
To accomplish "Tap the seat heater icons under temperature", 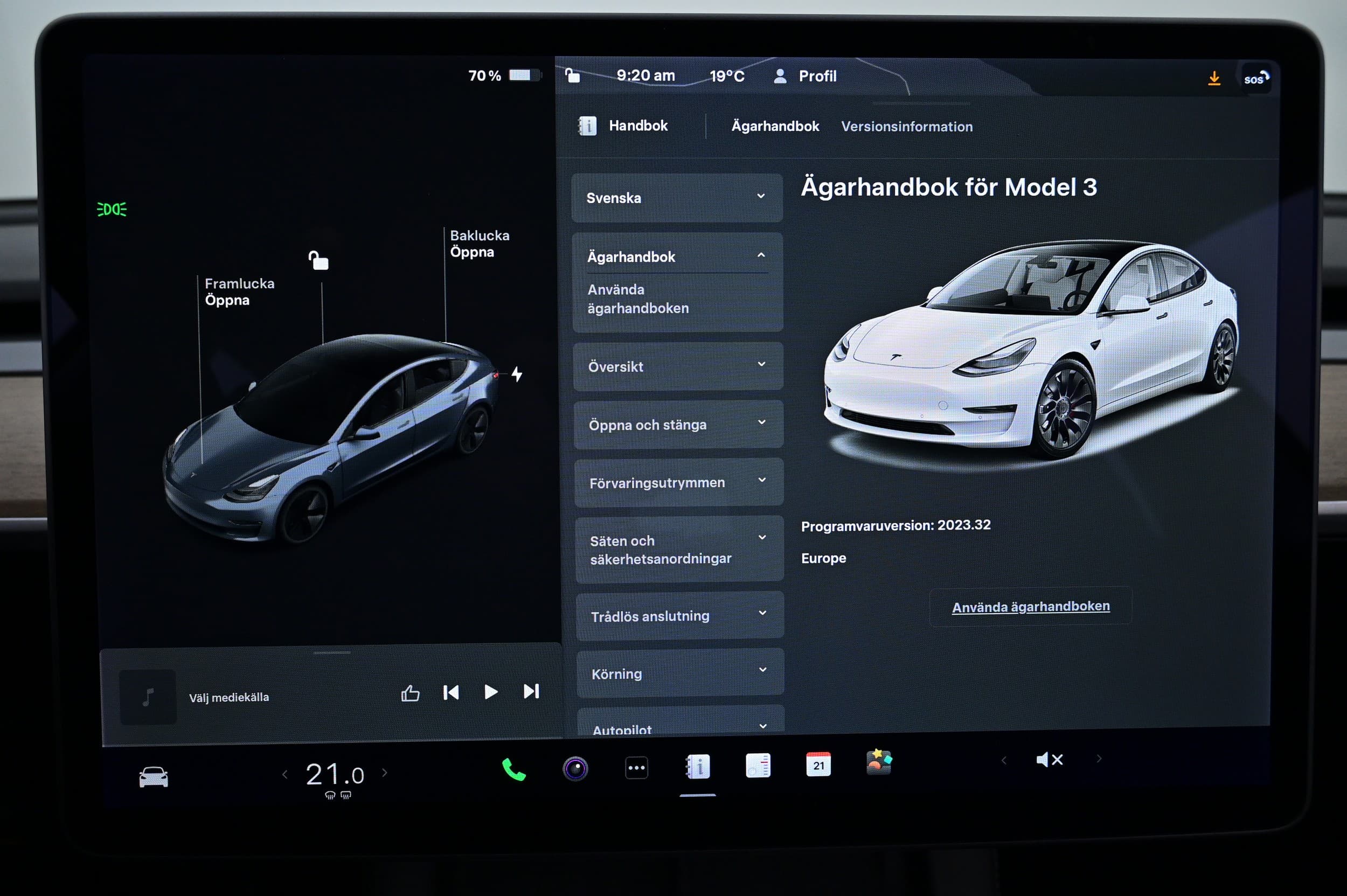I will pyautogui.click(x=337, y=795).
